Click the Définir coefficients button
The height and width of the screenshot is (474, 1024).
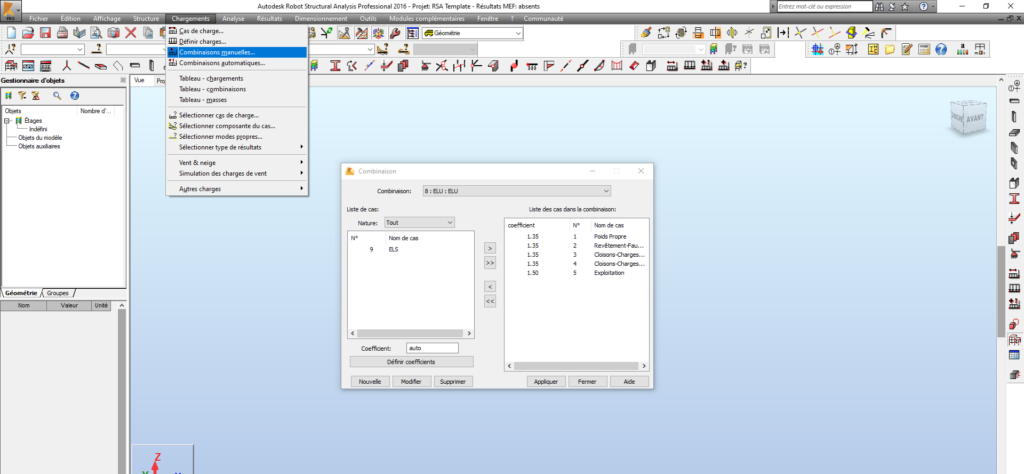411,362
